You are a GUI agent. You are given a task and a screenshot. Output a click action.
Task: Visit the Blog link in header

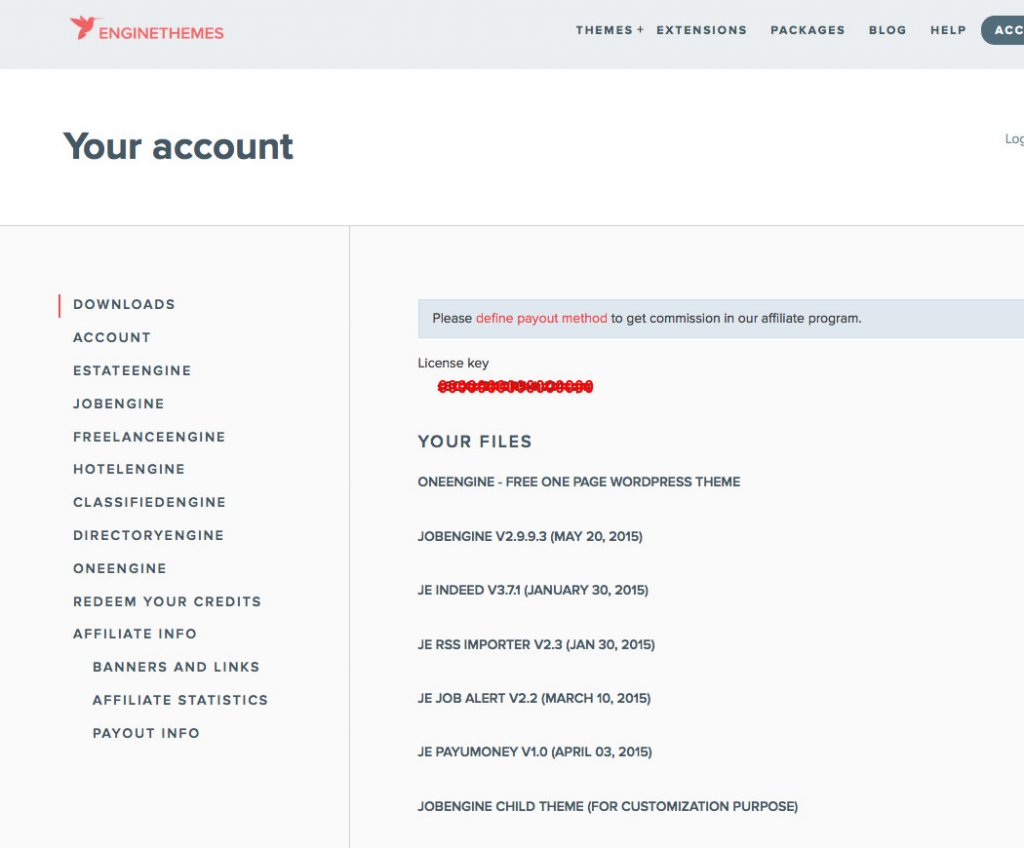(x=888, y=30)
